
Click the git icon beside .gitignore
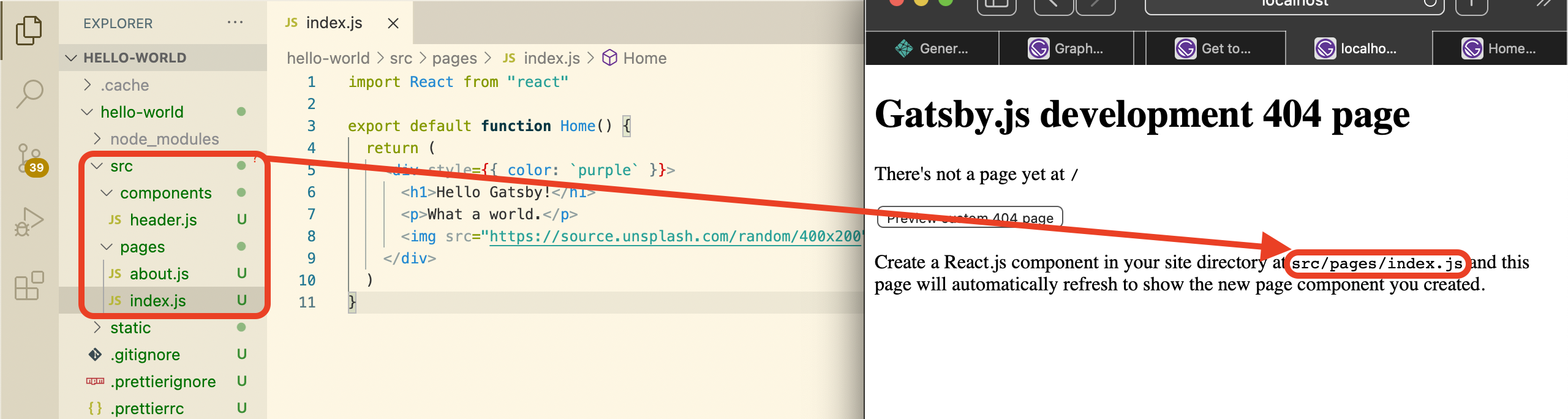pyautogui.click(x=95, y=355)
